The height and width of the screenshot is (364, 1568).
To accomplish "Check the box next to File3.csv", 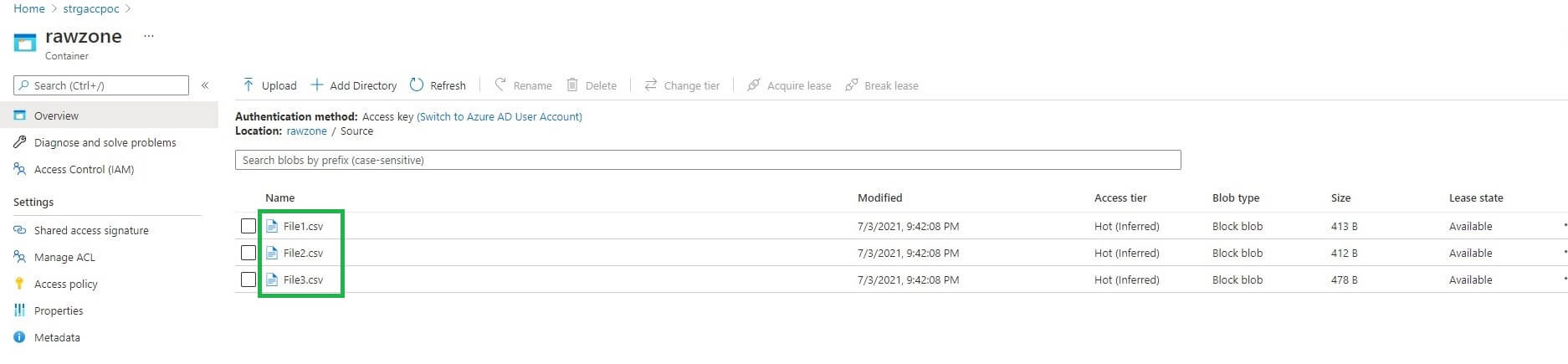I will coord(249,279).
